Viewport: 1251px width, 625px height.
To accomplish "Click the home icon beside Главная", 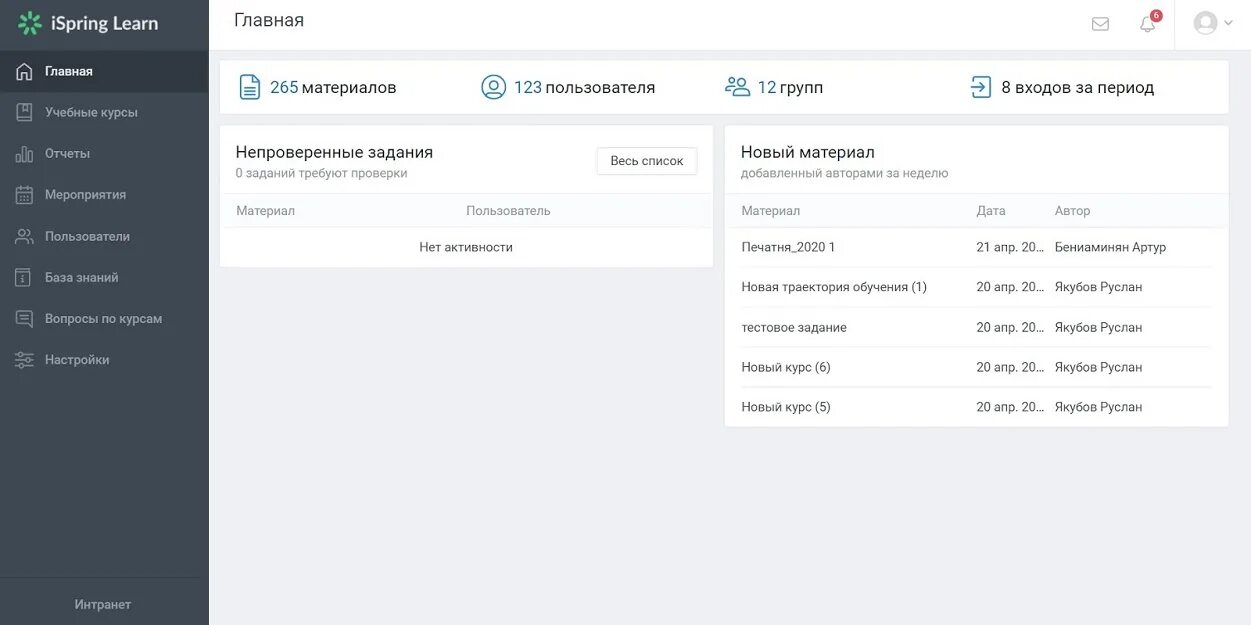I will 25,71.
